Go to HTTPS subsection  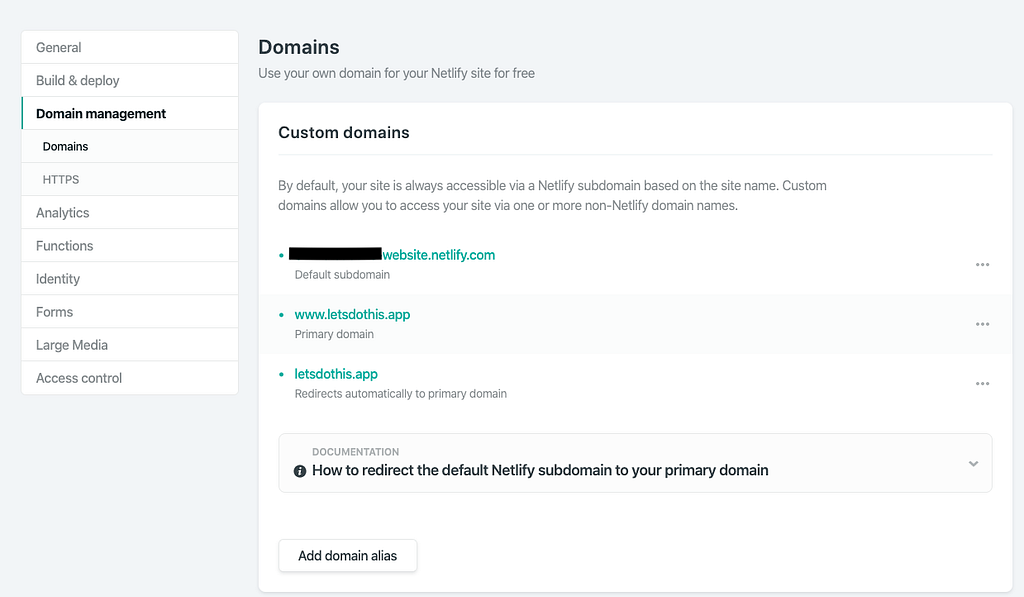click(x=129, y=180)
